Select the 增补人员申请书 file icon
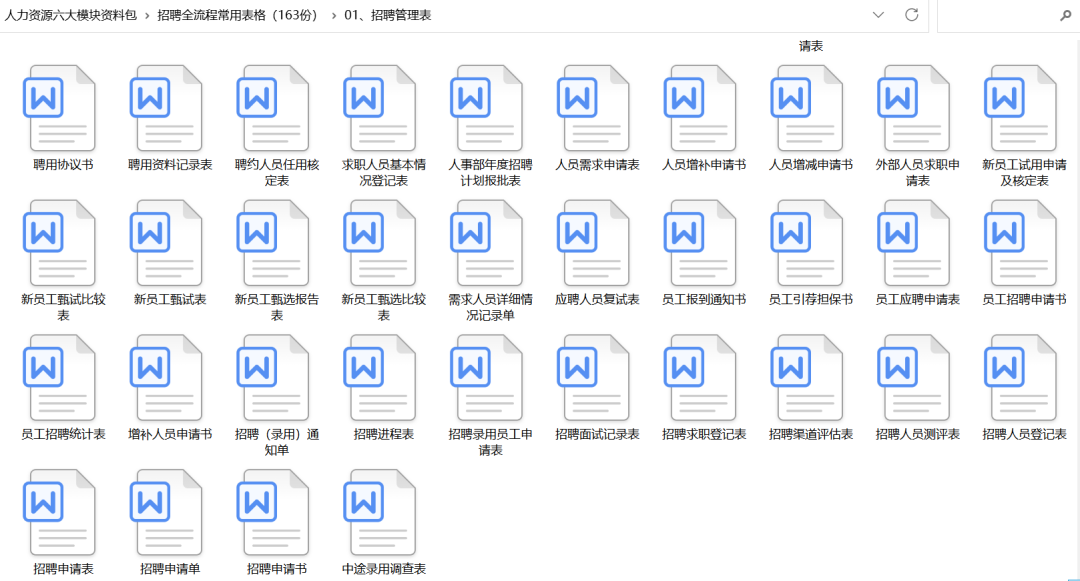The width and height of the screenshot is (1080, 581). pyautogui.click(x=167, y=378)
